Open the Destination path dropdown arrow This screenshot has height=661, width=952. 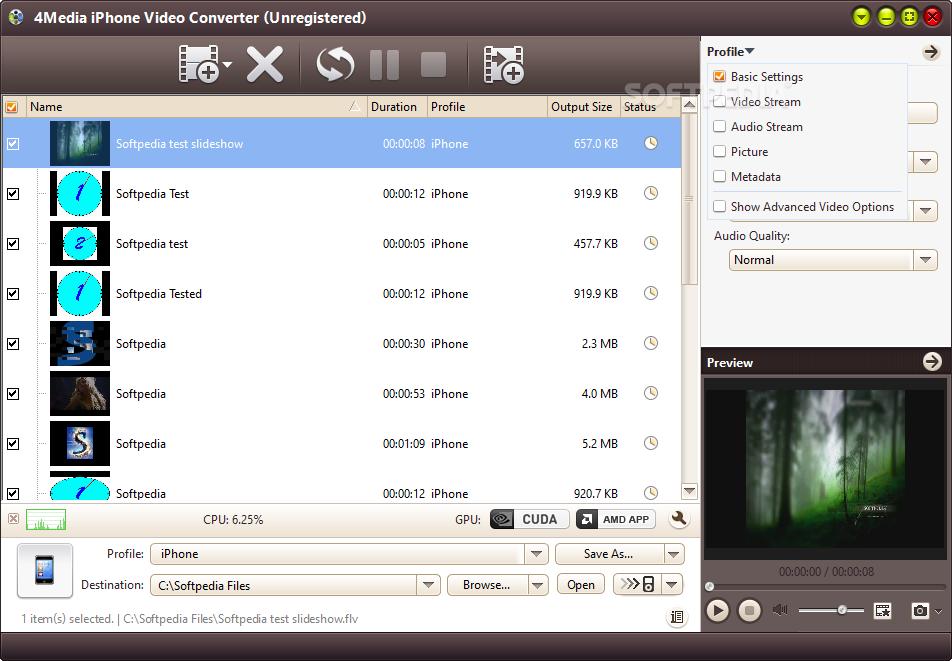coord(428,585)
